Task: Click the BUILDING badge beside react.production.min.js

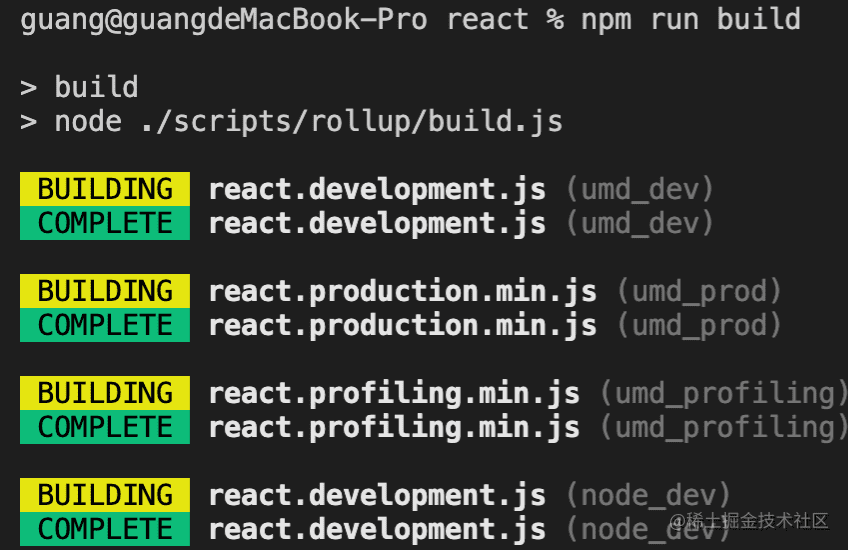Action: (104, 291)
